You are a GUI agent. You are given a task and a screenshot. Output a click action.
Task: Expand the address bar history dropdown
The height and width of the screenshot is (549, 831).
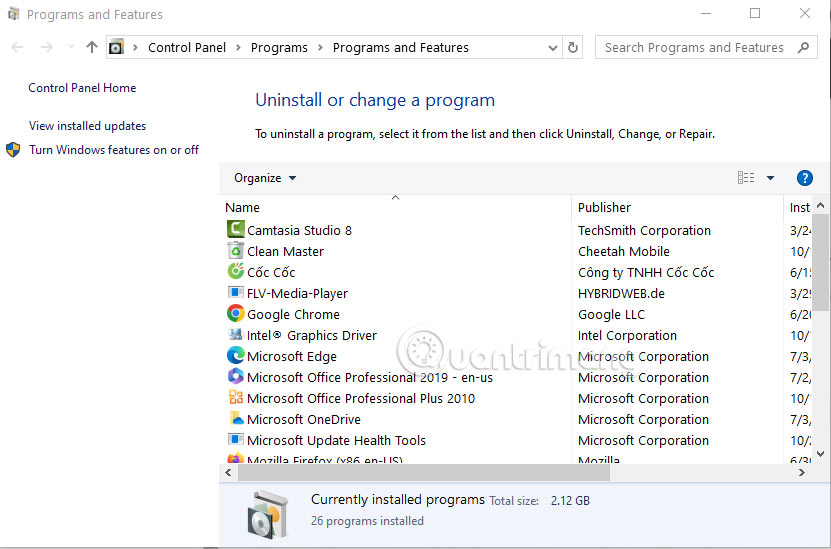(x=553, y=48)
